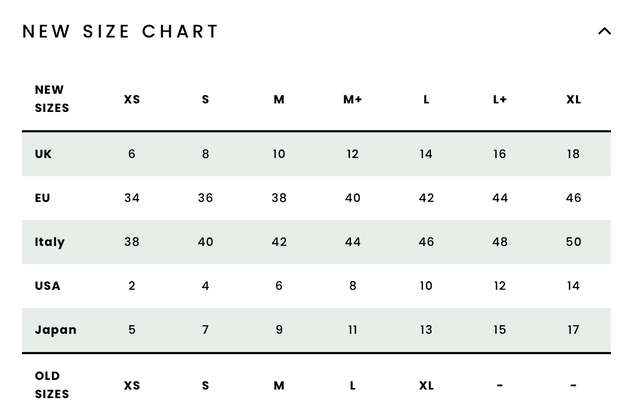Select the Japan row label

pos(55,330)
